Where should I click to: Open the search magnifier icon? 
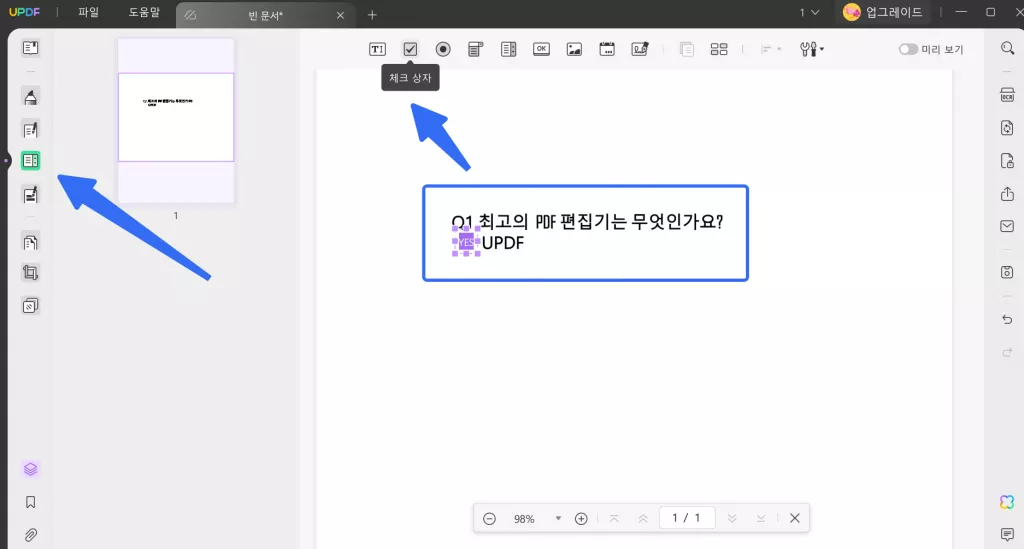tap(1008, 48)
